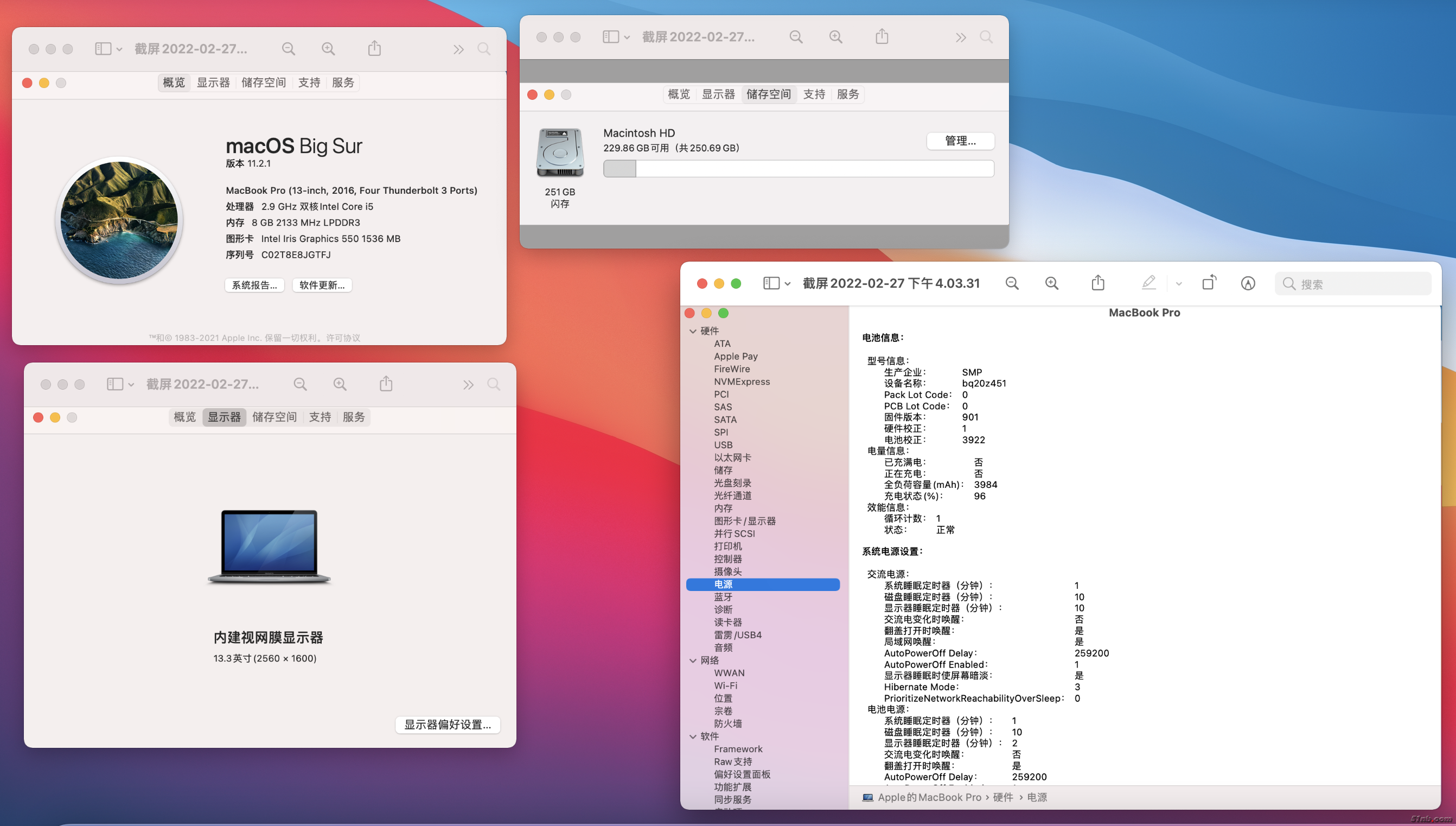Click the Macintosh HD drive icon
The height and width of the screenshot is (826, 1456).
tap(560, 153)
